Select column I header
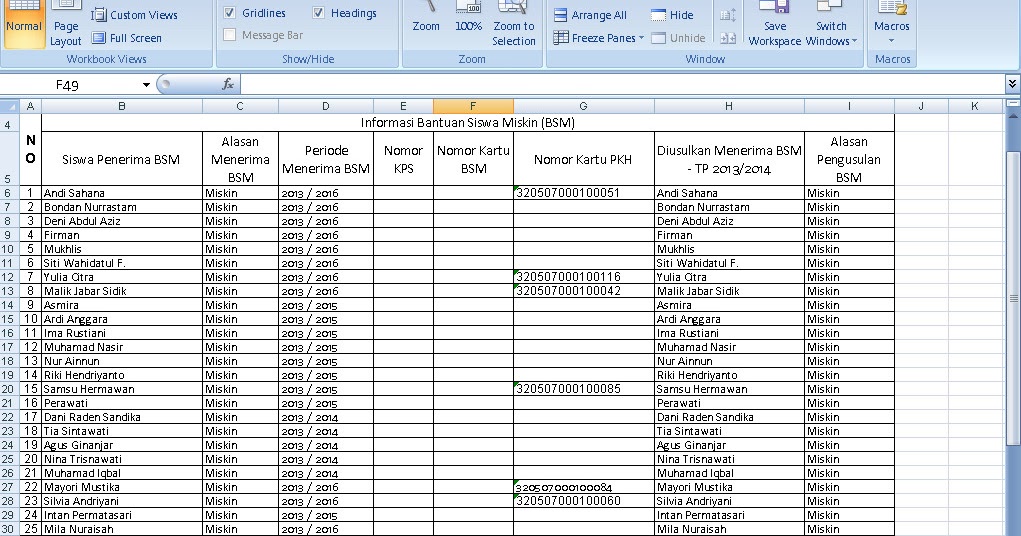This screenshot has width=1021, height=536. [x=849, y=106]
